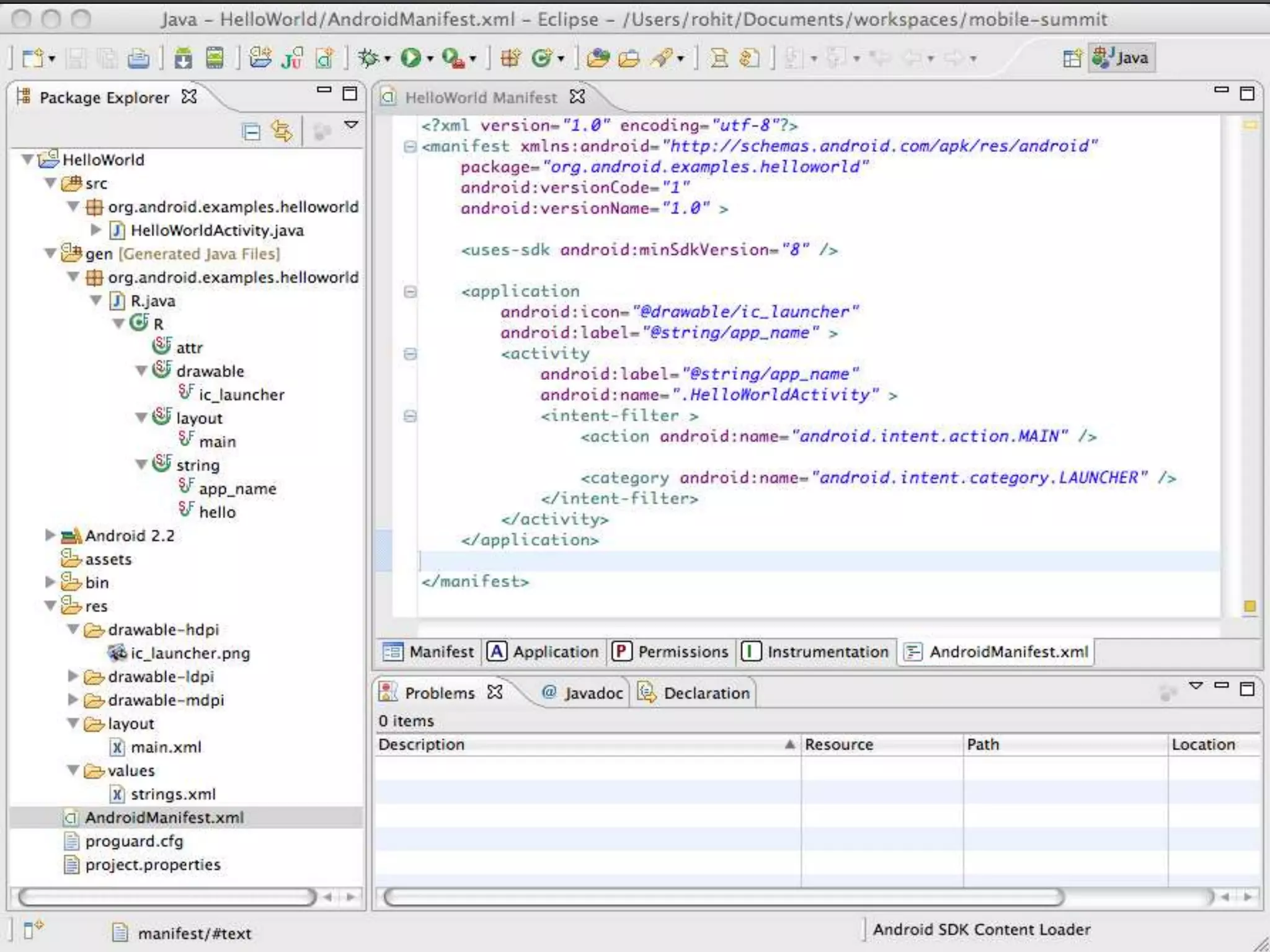Click the Debug bug icon
Screen dimensions: 1270x952
[369, 58]
